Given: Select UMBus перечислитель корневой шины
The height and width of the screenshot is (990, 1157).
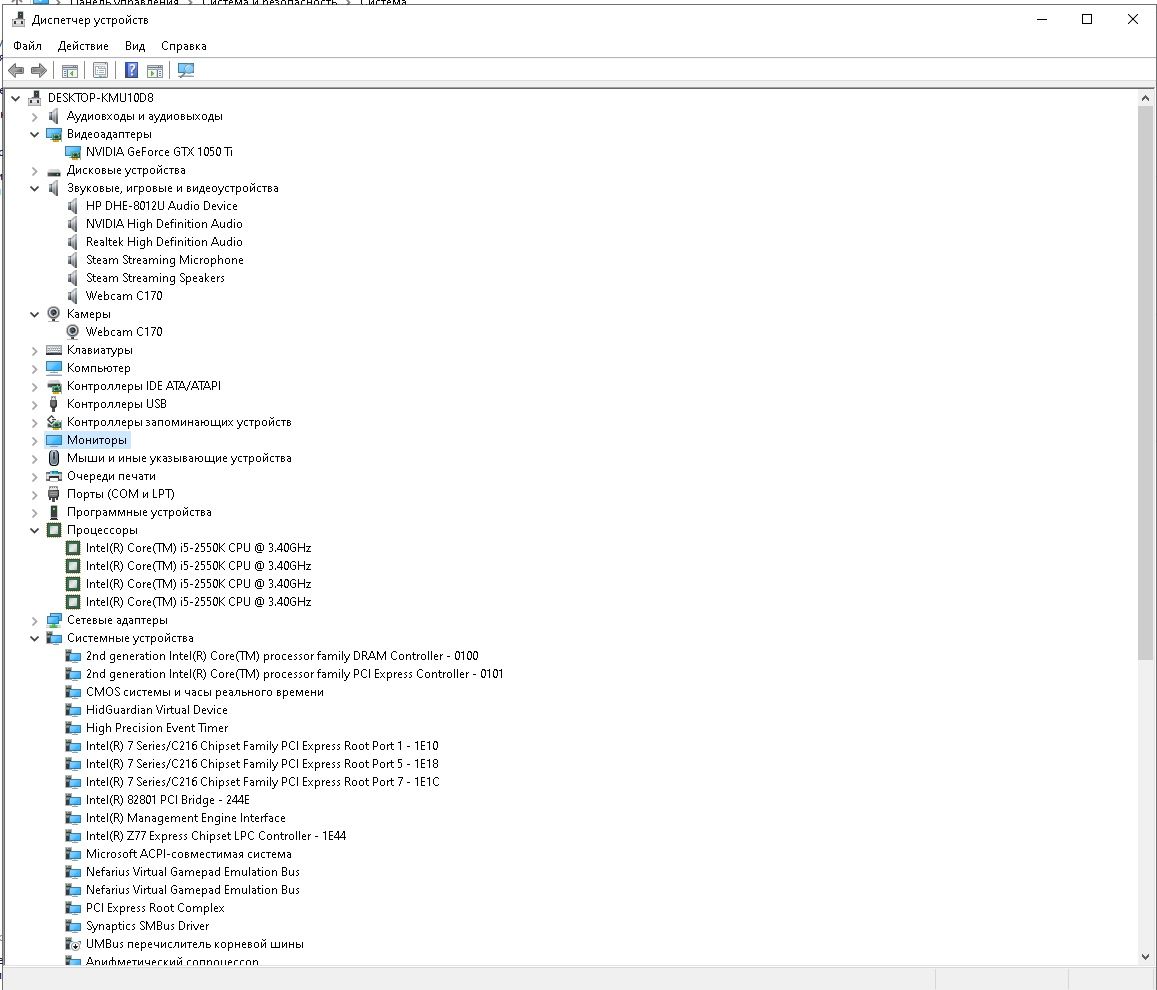Looking at the screenshot, I should [x=195, y=944].
